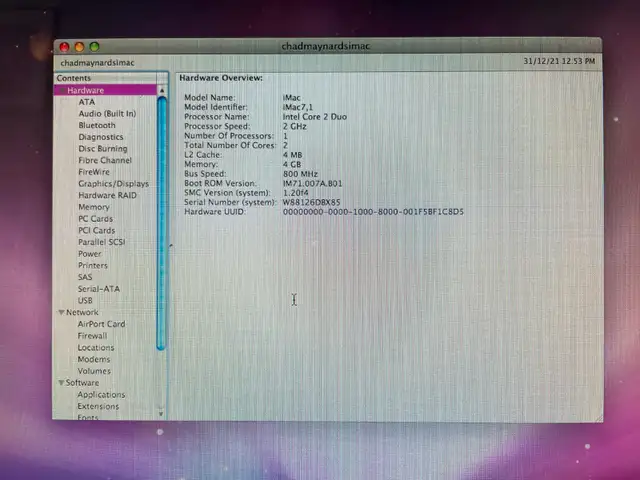Select AirPort Card
The image size is (640, 480).
101,324
